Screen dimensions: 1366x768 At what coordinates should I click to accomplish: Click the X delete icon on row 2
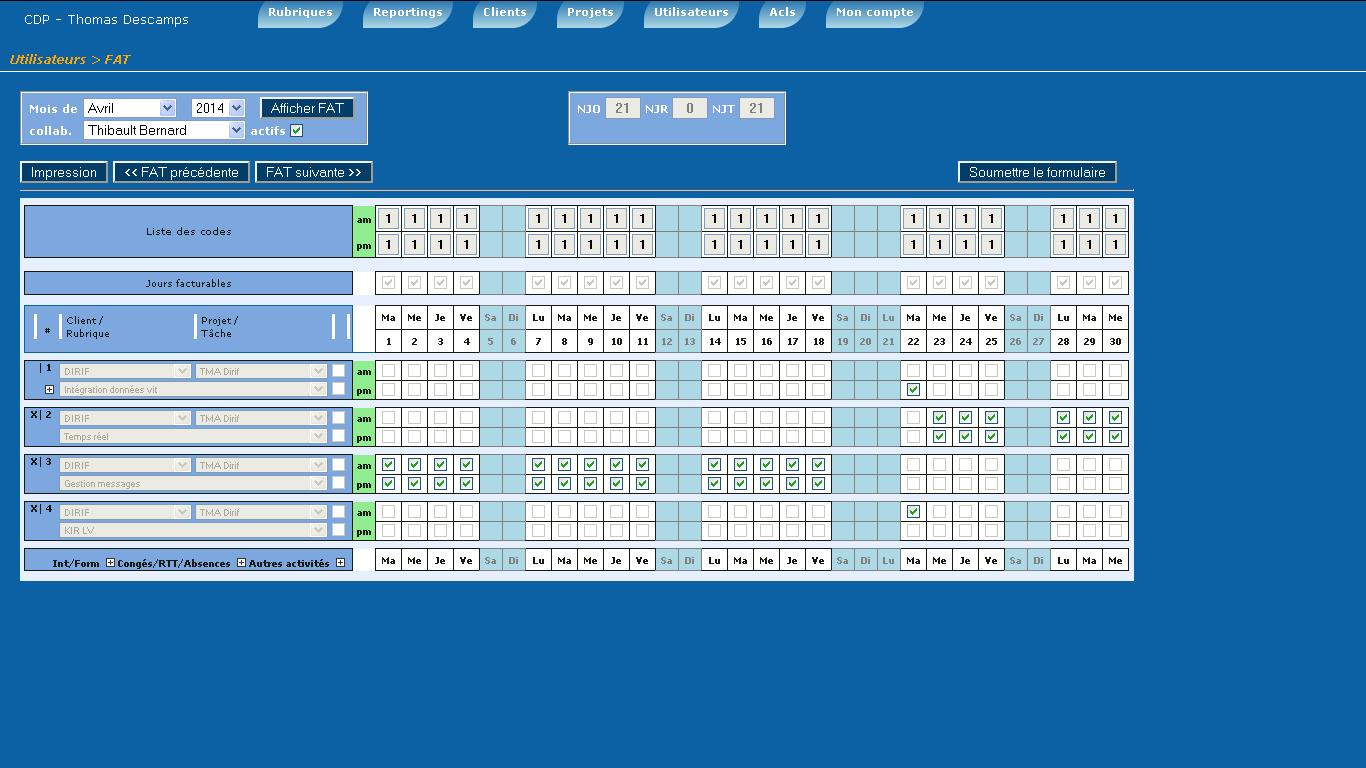tap(33, 414)
